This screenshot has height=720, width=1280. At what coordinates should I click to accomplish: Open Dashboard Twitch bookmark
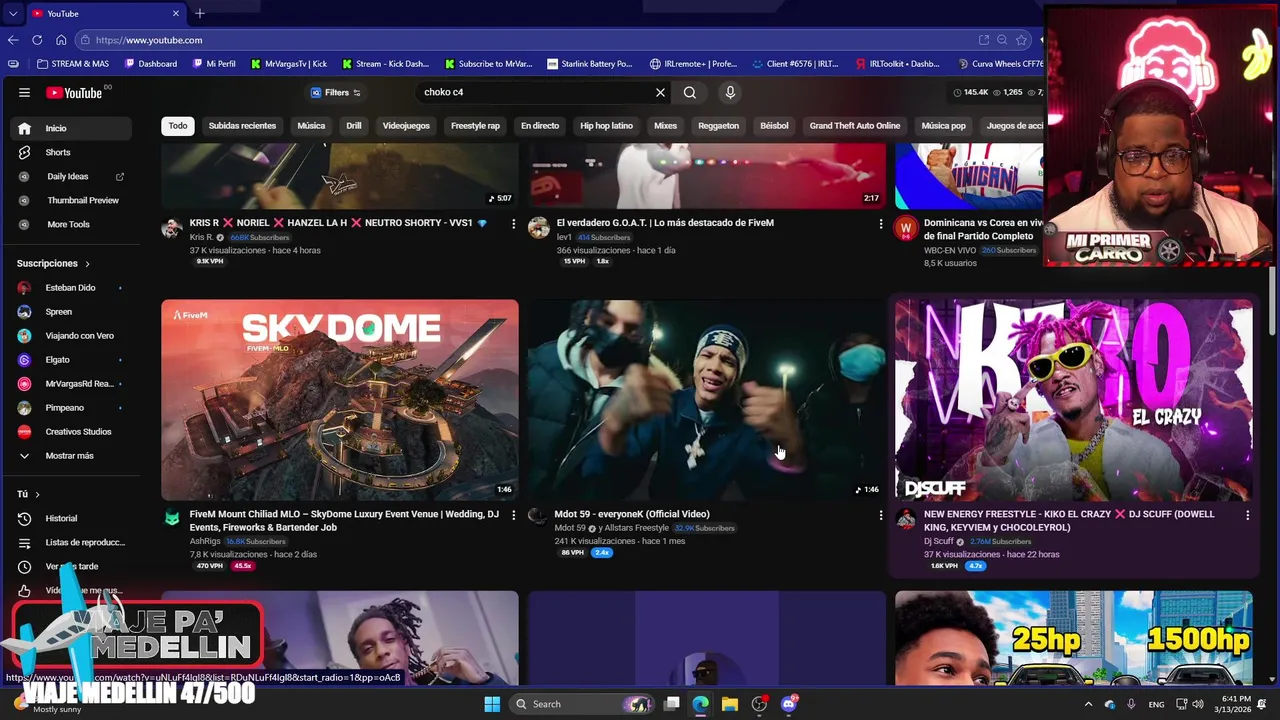pos(151,64)
